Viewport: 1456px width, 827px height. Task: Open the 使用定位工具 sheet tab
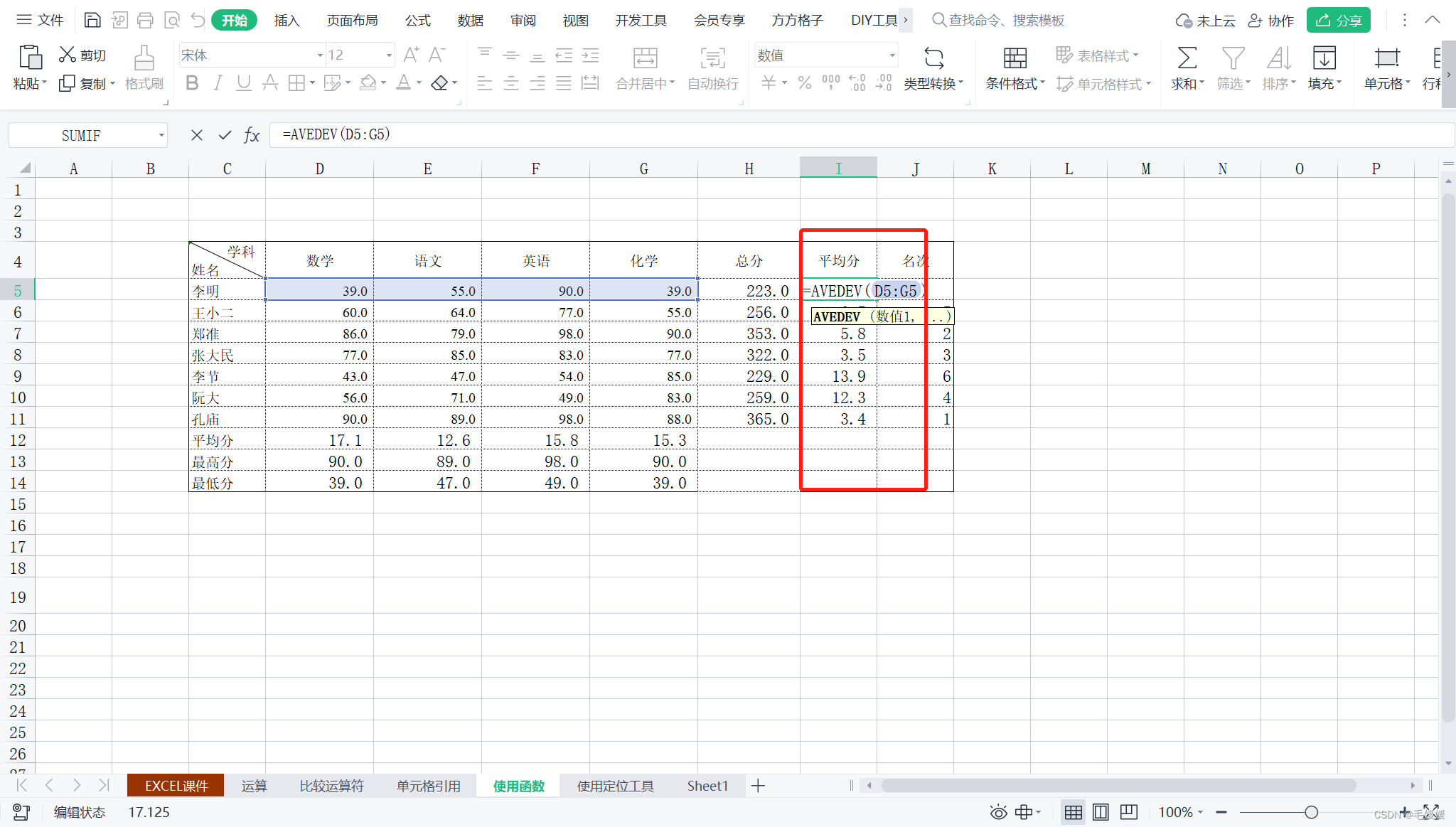pyautogui.click(x=615, y=786)
